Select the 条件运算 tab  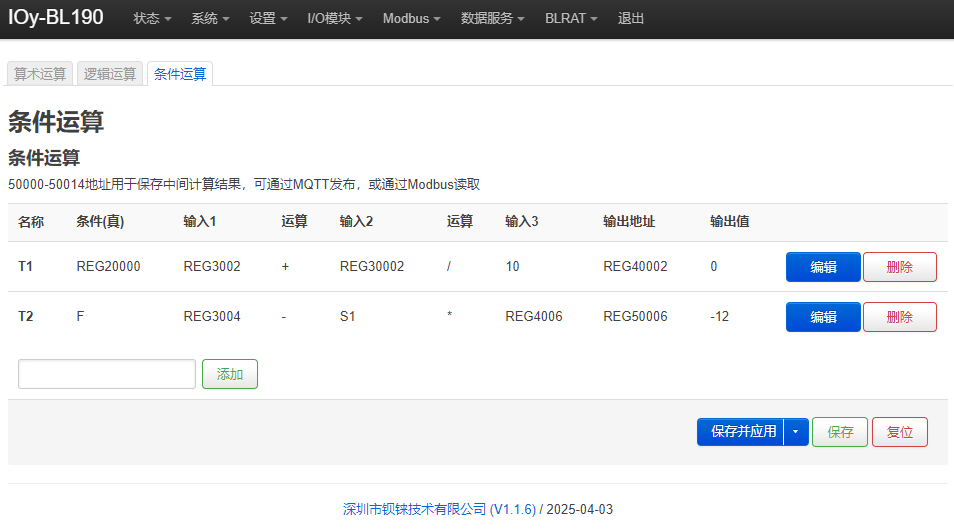179,74
